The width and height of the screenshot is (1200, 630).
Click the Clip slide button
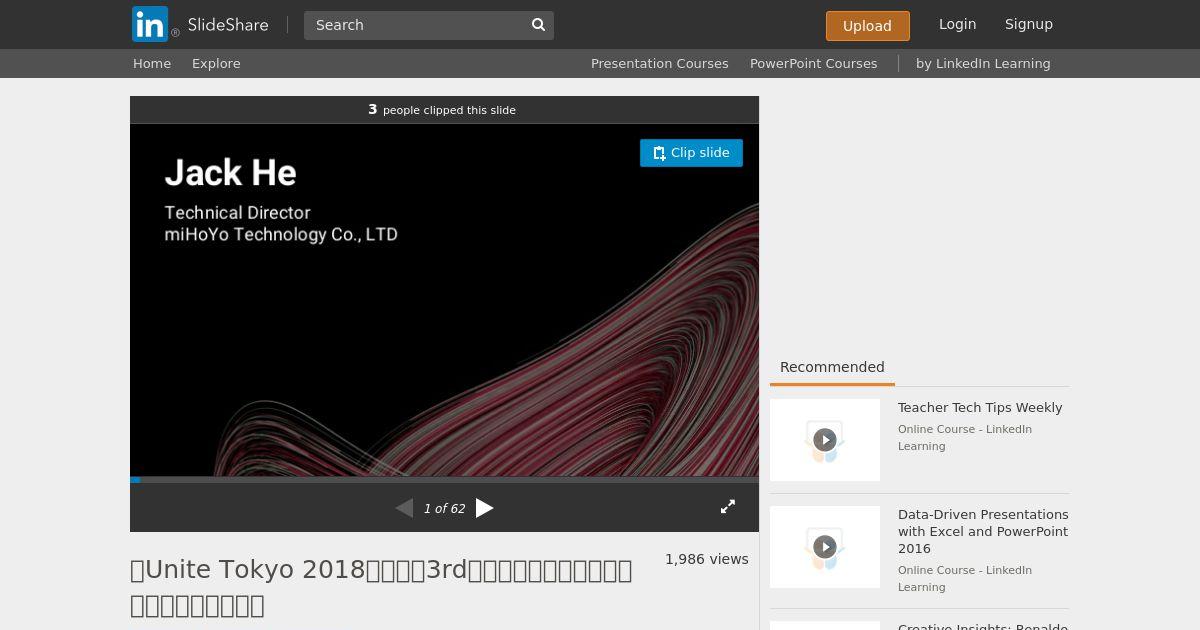click(x=691, y=153)
